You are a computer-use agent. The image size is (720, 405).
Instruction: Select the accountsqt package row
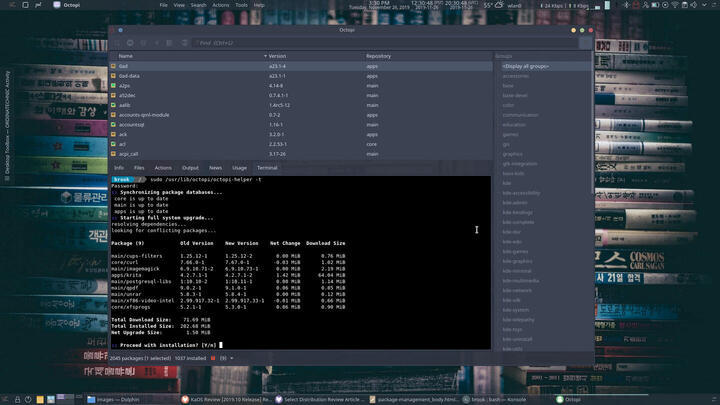(301, 124)
